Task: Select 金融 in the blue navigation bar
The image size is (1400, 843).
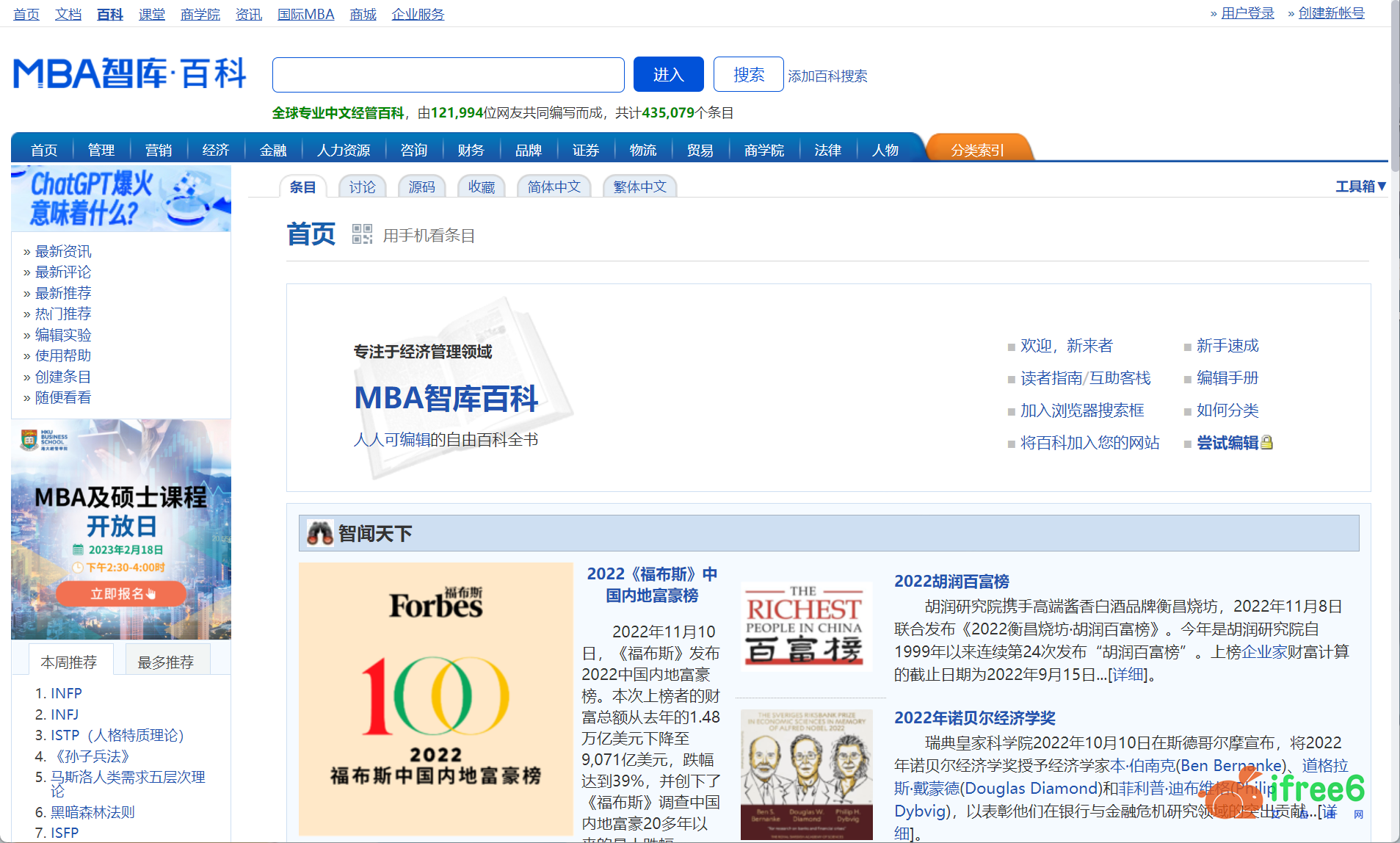Action: click(273, 150)
